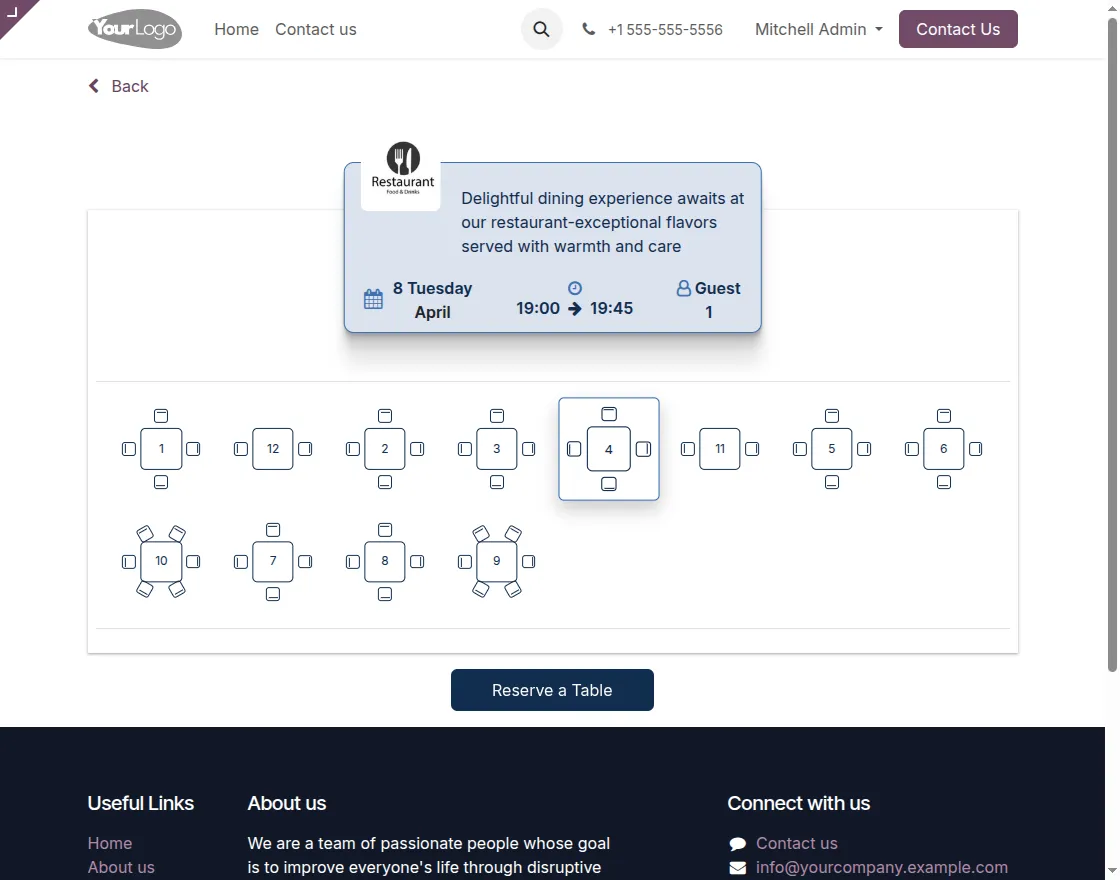Click the clock icon above the booking time
The width and height of the screenshot is (1120, 880).
tap(575, 287)
